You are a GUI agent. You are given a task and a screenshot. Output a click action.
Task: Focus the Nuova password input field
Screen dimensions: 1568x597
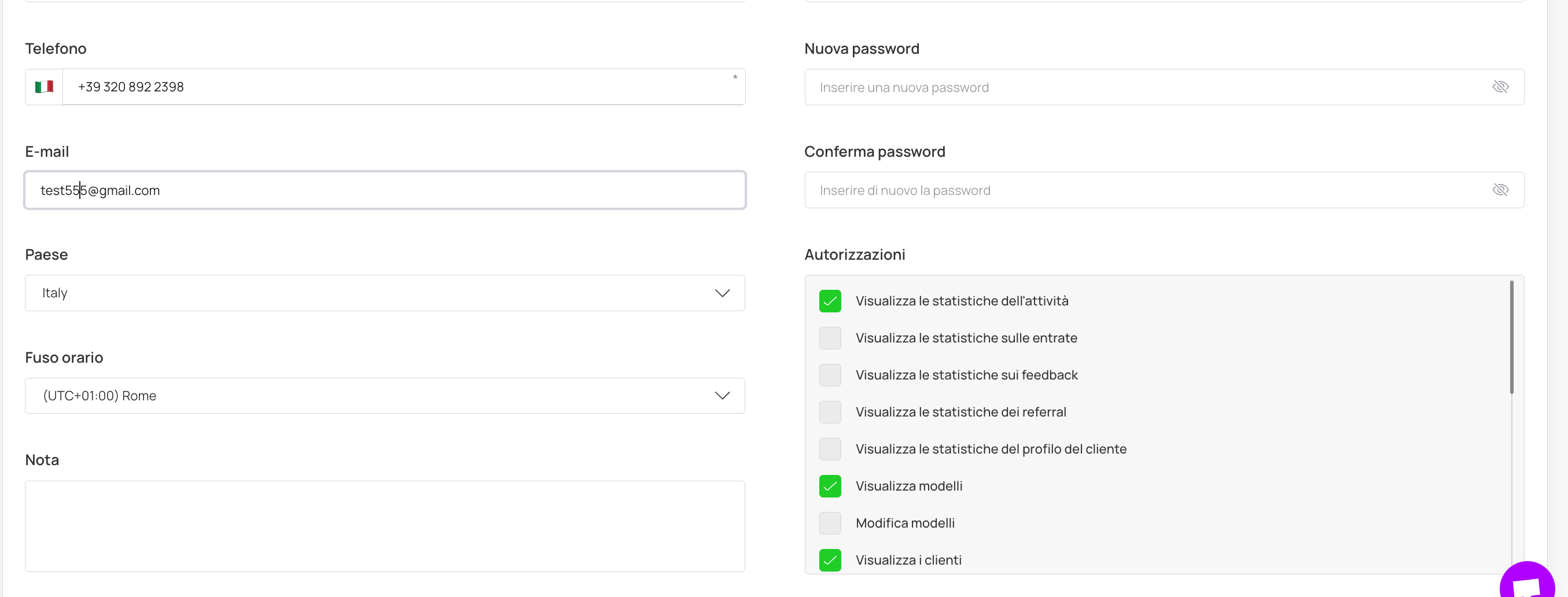tap(1144, 87)
